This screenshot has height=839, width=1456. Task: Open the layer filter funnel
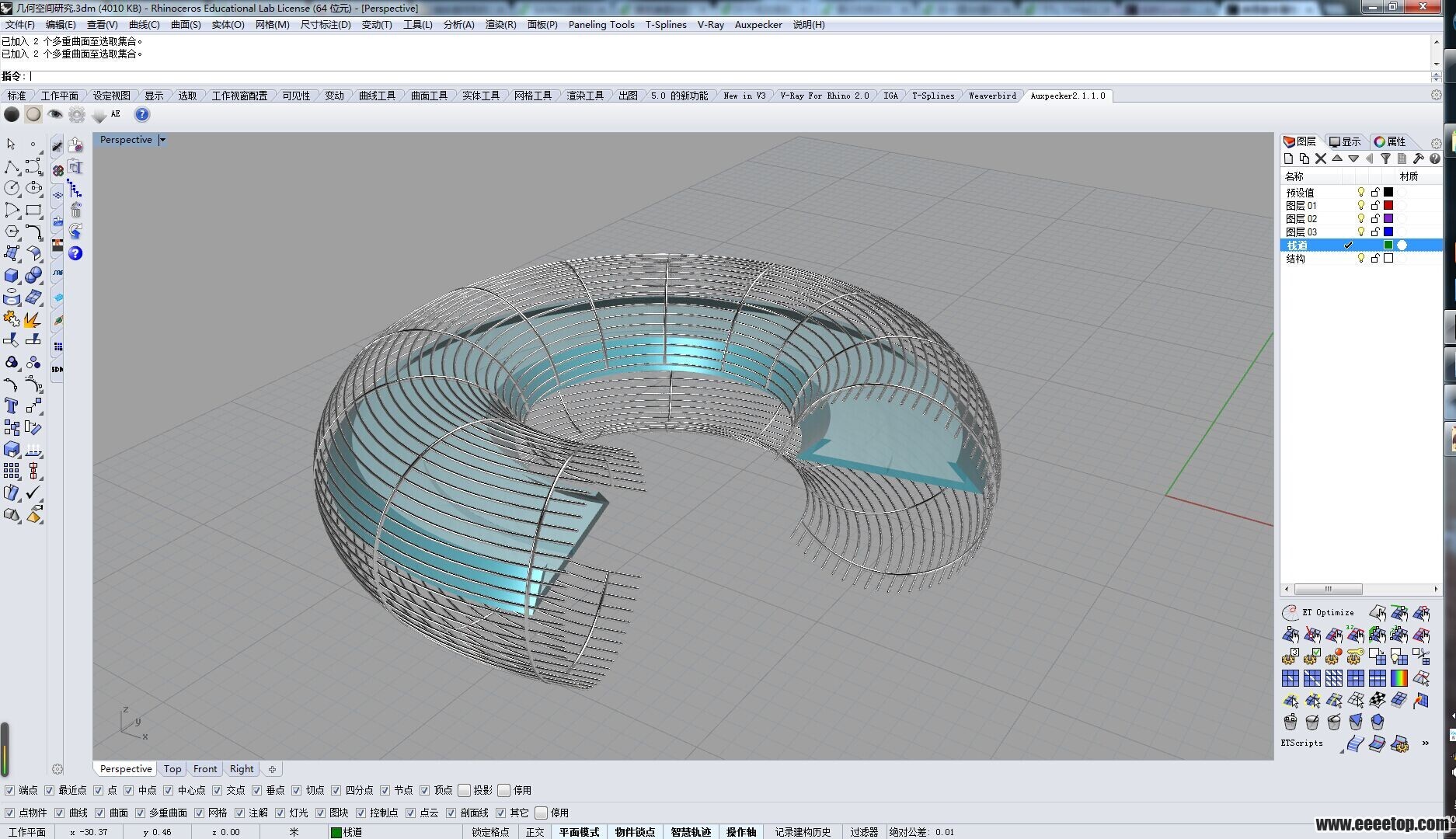click(x=1385, y=158)
